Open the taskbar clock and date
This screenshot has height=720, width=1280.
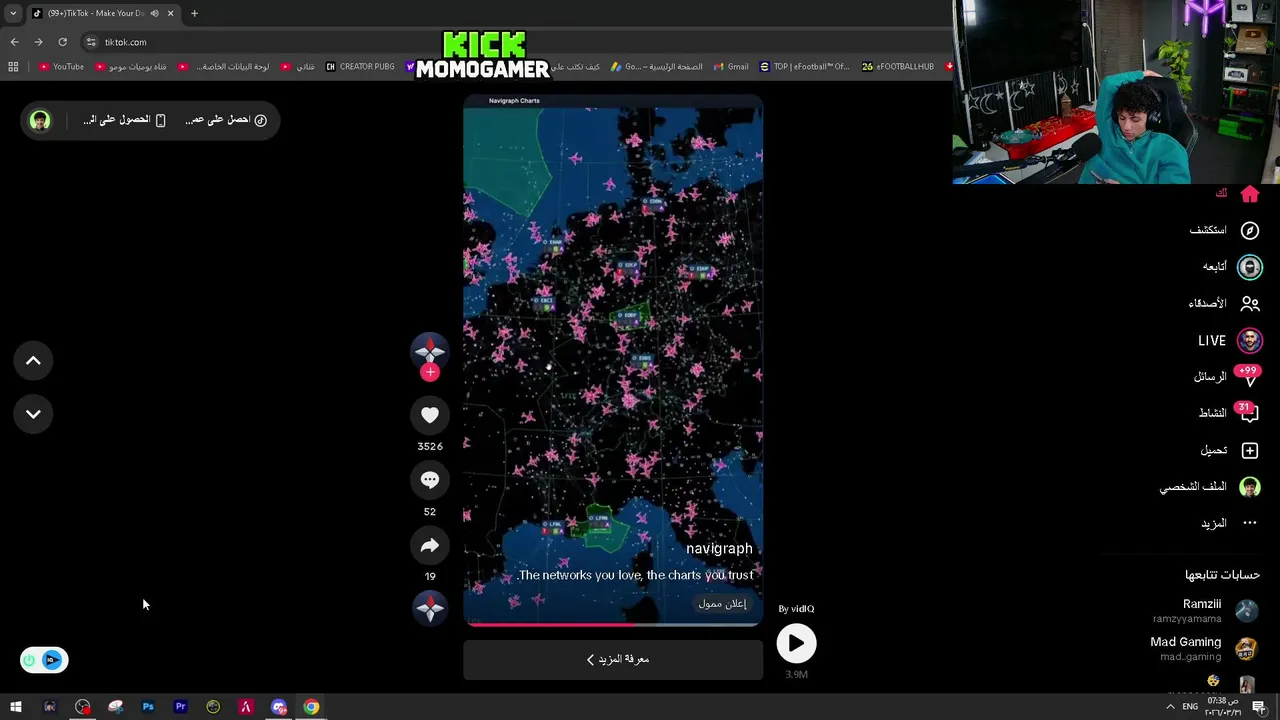[1222, 707]
